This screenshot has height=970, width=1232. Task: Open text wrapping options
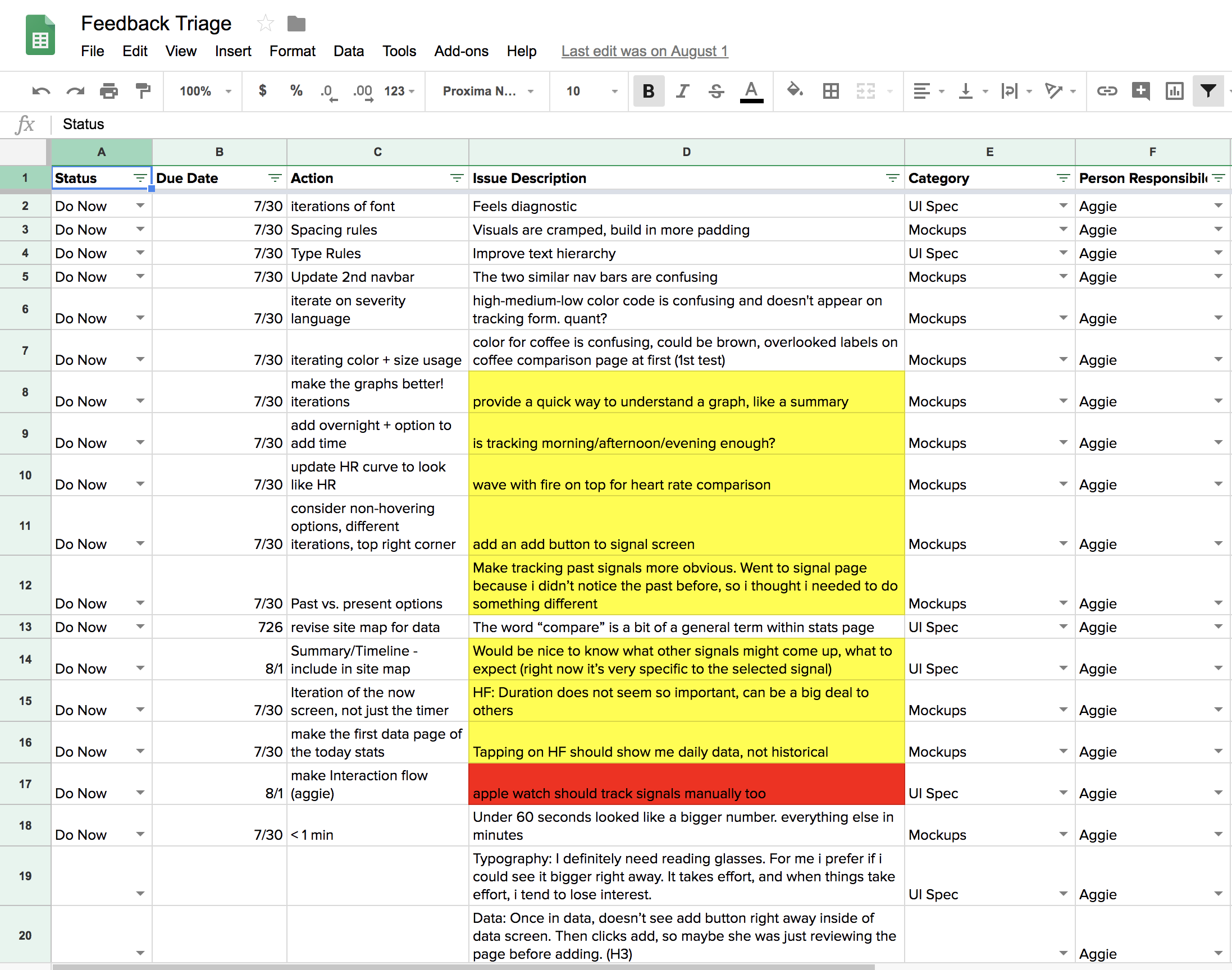click(1016, 91)
